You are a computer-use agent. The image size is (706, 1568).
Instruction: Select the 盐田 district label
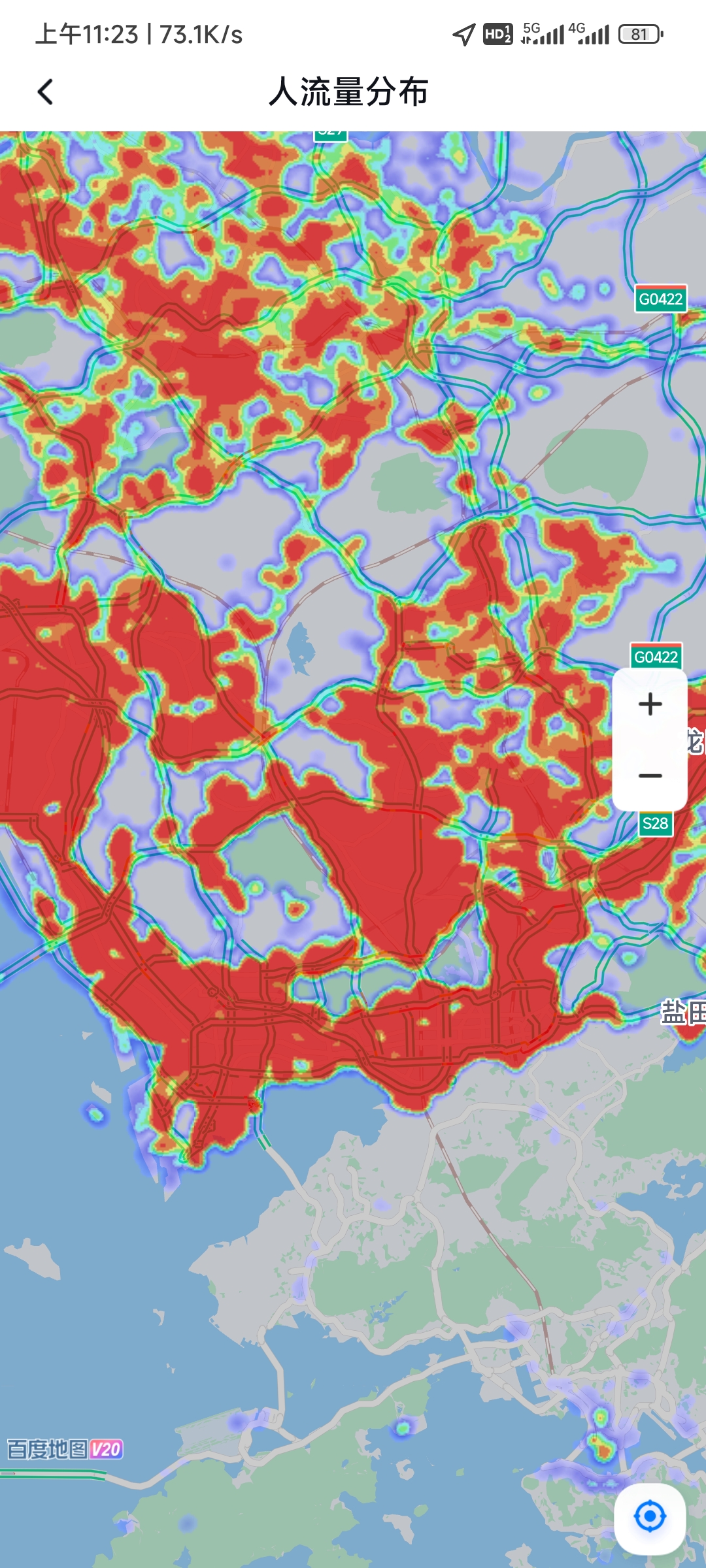pos(682,1013)
